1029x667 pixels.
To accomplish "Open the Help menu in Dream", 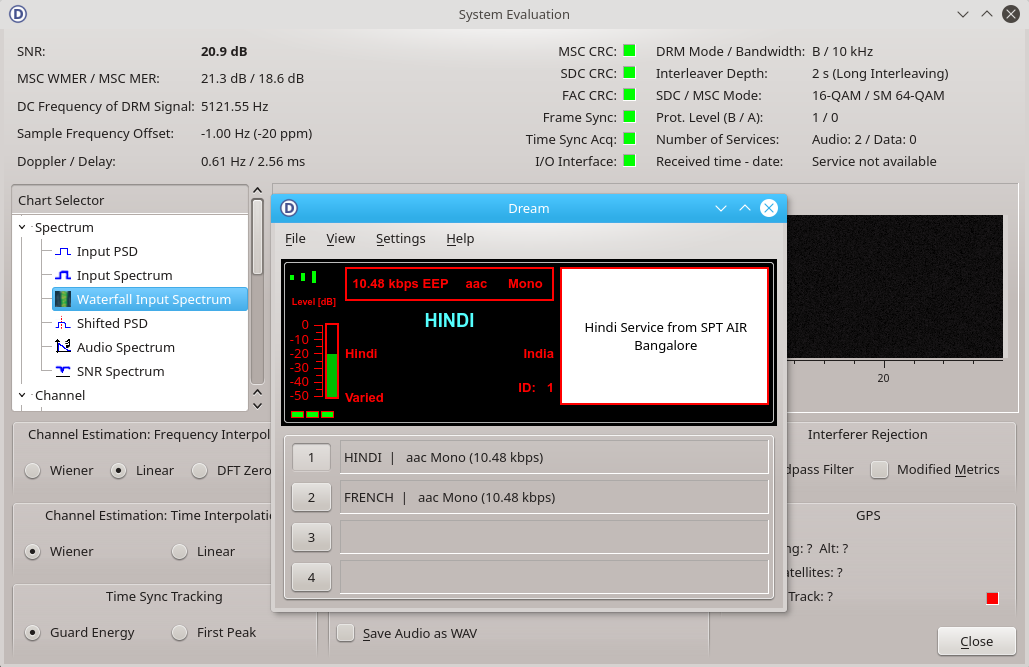I will [x=460, y=239].
